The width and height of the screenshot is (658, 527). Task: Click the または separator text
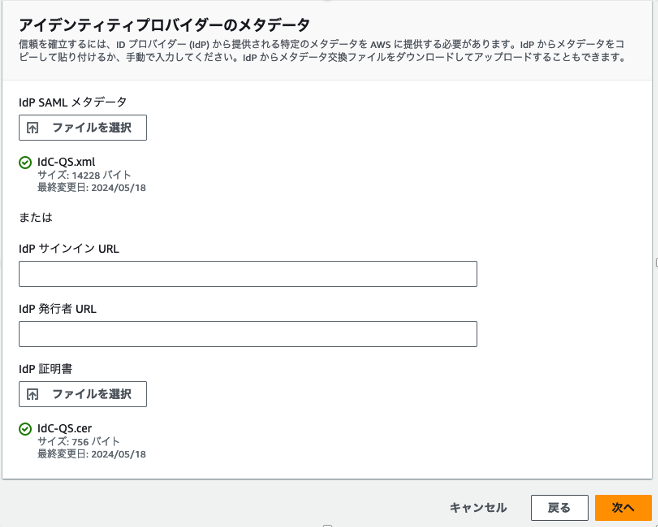click(x=36, y=217)
